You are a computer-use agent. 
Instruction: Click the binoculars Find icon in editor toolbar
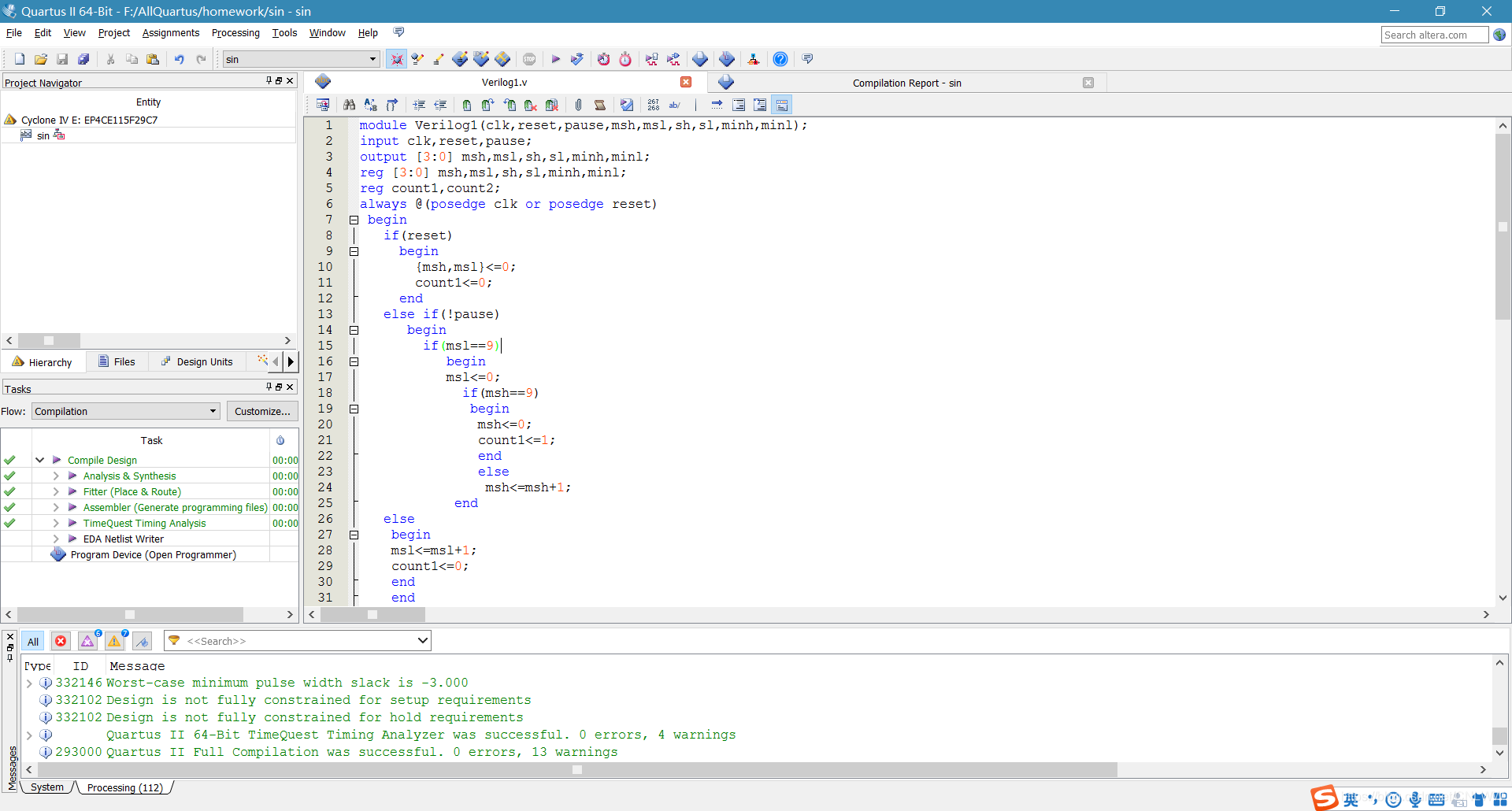[349, 105]
